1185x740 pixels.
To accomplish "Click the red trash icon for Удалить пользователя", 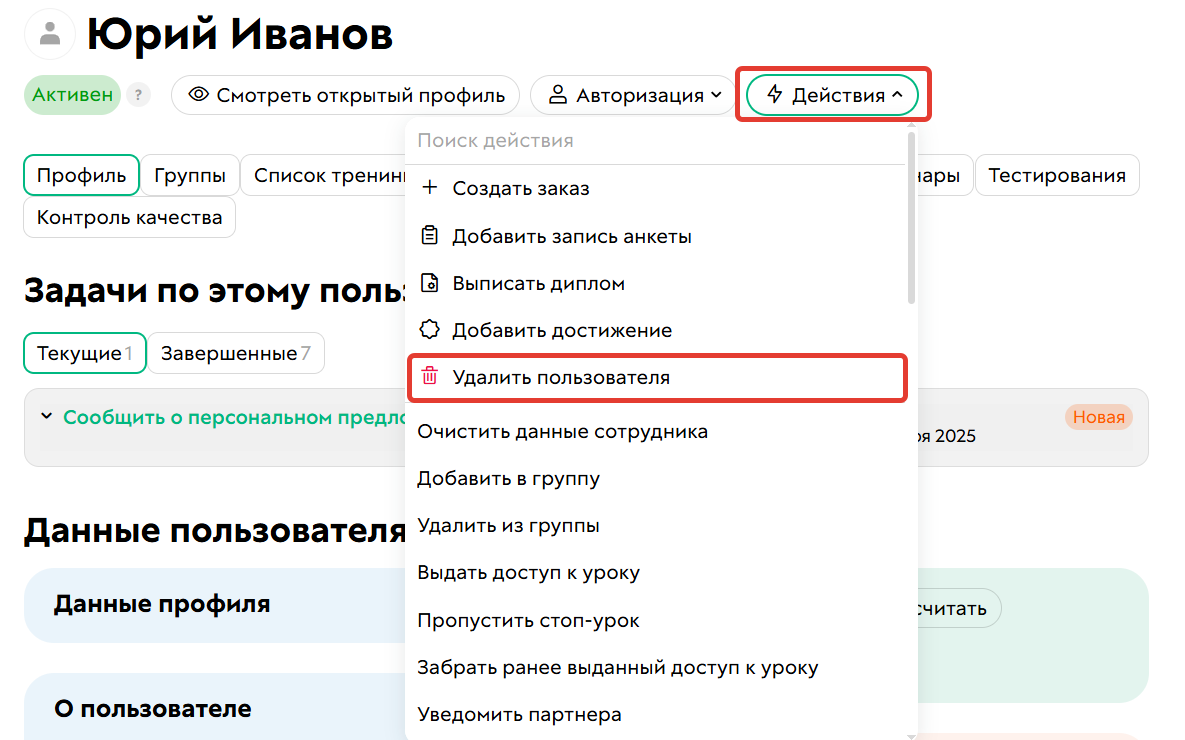I will tap(429, 377).
